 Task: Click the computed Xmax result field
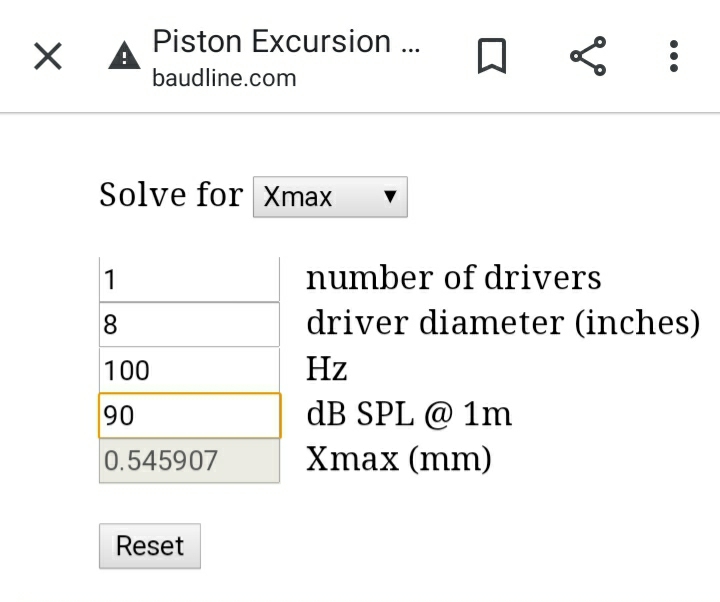pos(189,461)
